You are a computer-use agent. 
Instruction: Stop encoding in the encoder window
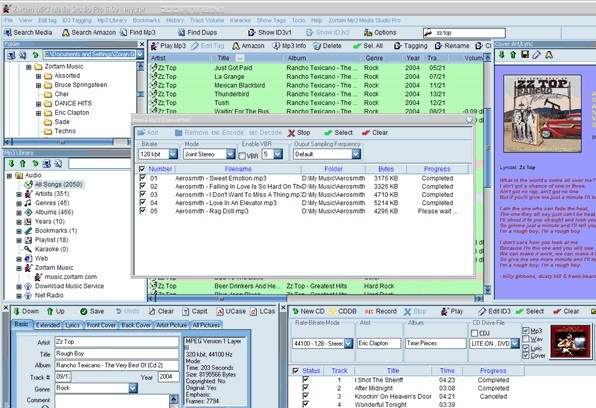click(x=299, y=133)
